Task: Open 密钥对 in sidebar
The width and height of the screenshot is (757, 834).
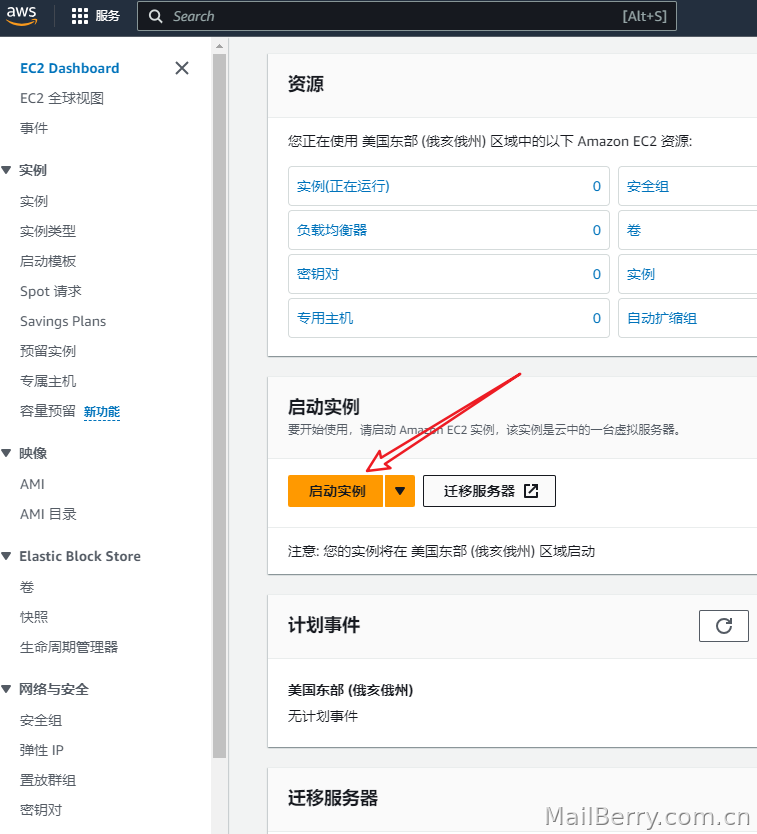Action: (41, 810)
